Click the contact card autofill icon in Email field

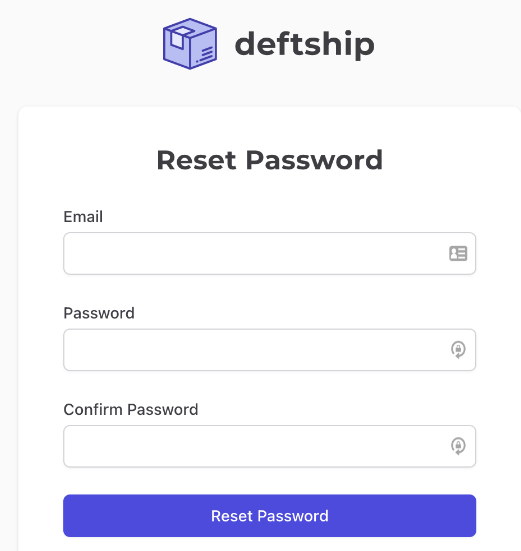click(458, 253)
